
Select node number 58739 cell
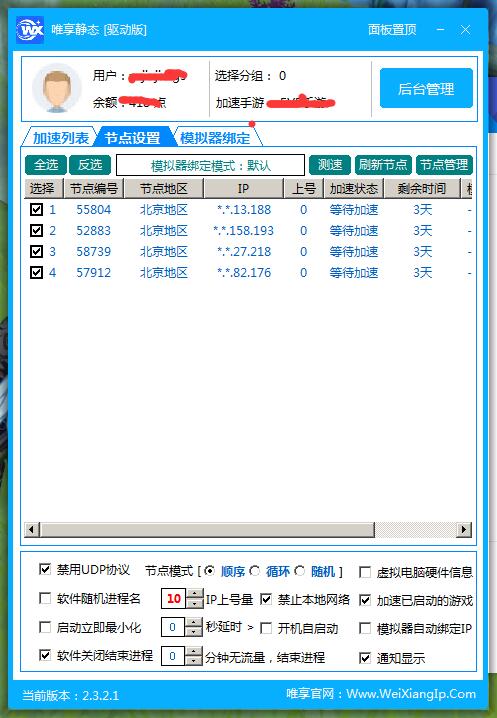(x=93, y=252)
